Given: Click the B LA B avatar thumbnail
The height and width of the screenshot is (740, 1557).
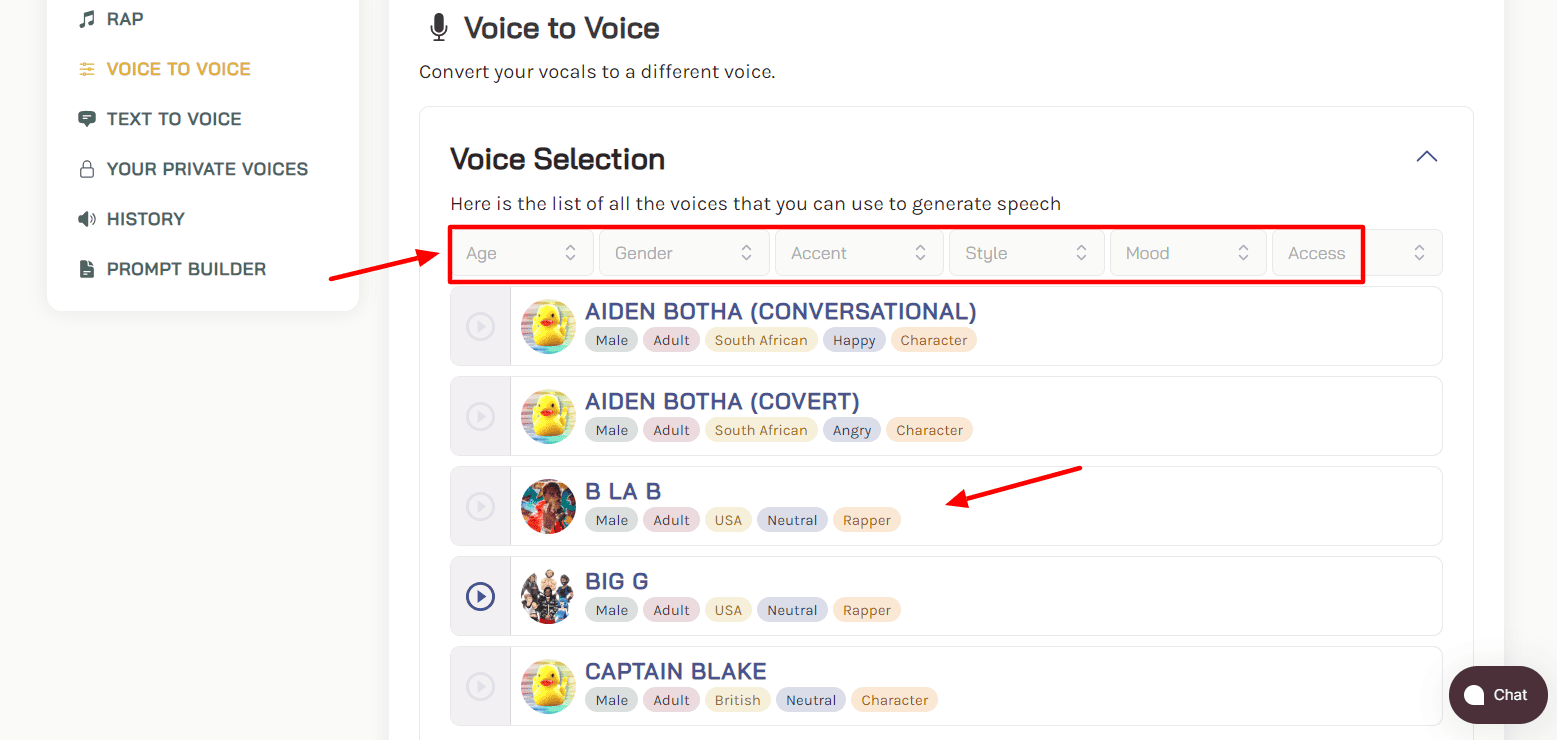Looking at the screenshot, I should click(x=548, y=507).
